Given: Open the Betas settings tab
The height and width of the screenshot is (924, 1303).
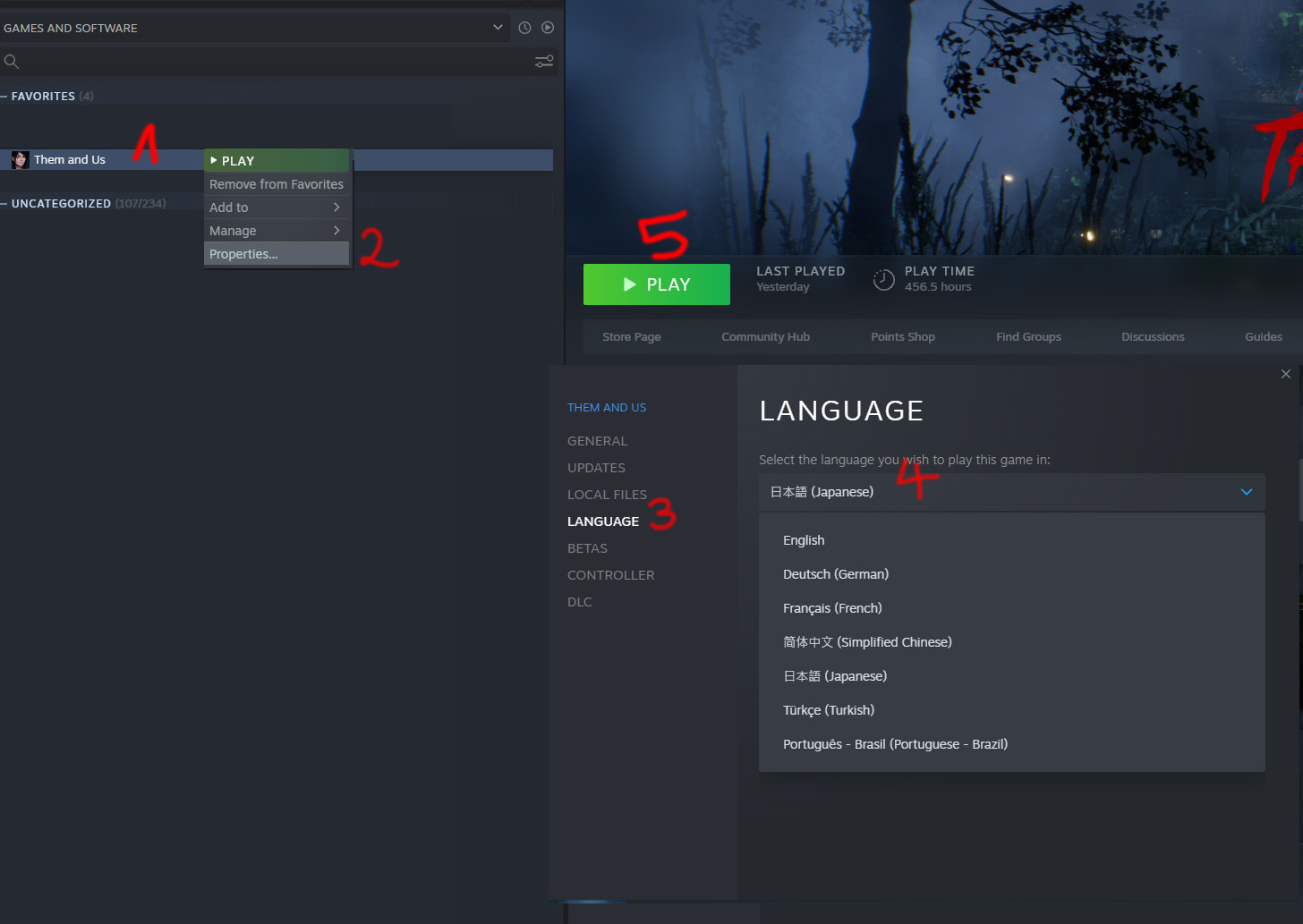Looking at the screenshot, I should [x=587, y=548].
